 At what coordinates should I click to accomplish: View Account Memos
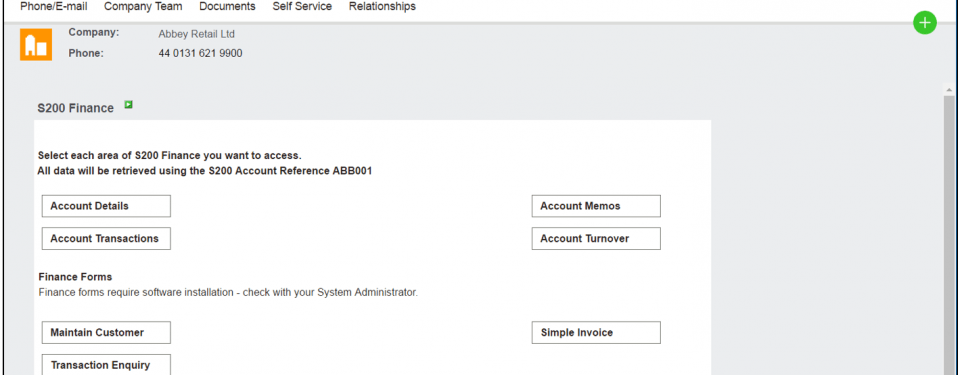pos(596,206)
